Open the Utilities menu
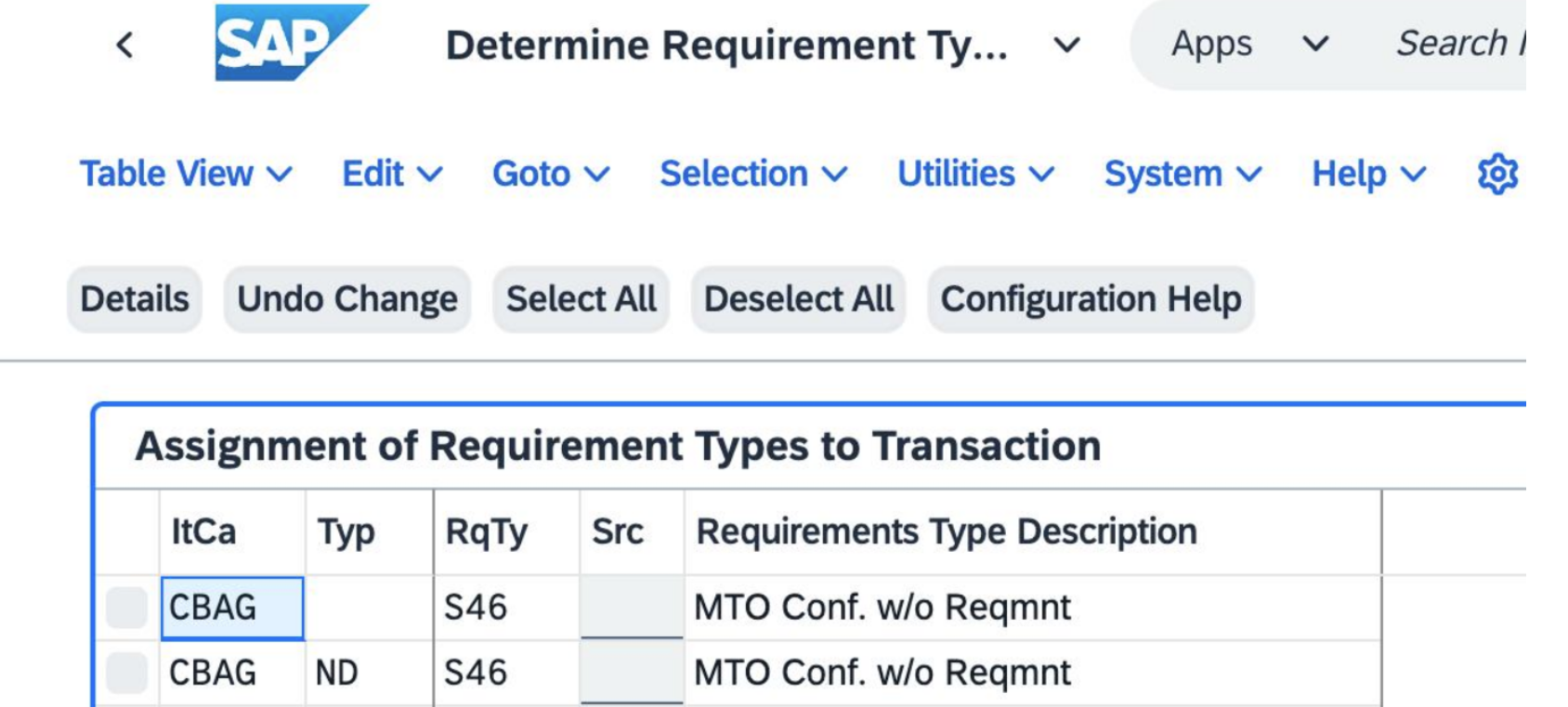This screenshot has height=707, width=1568. pos(975,174)
